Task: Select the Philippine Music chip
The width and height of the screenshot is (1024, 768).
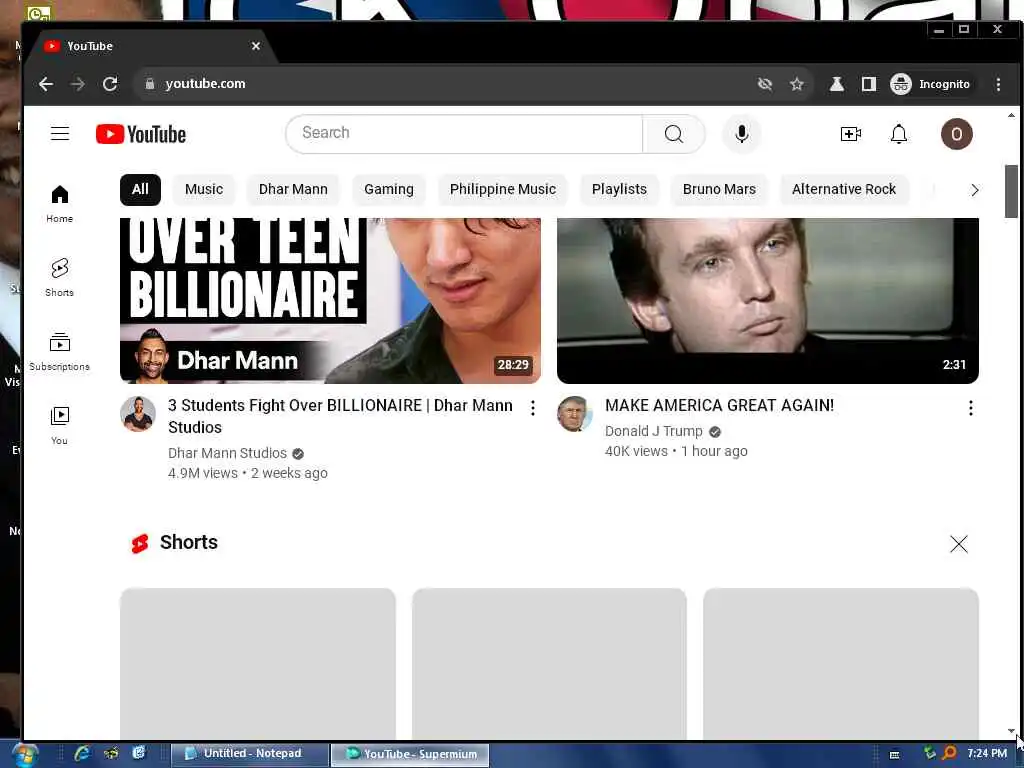Action: click(502, 189)
